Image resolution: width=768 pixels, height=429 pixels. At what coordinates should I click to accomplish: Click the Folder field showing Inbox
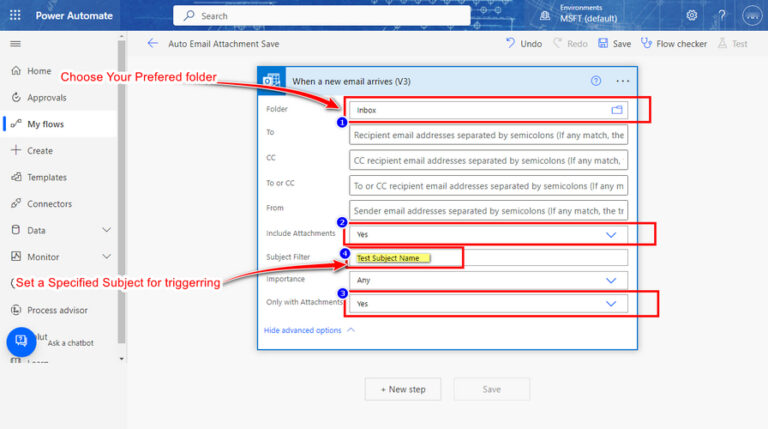click(488, 110)
